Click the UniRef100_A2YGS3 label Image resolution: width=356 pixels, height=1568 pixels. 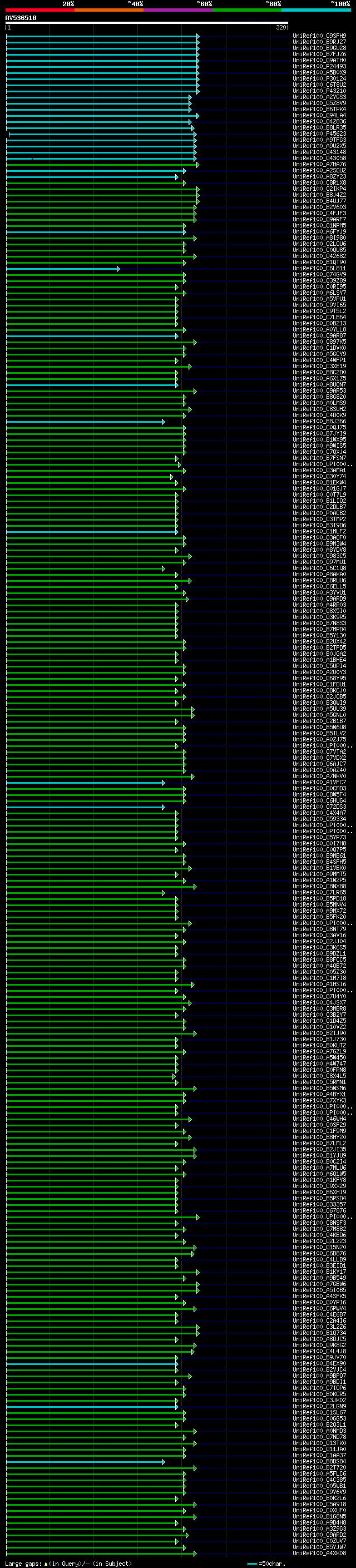click(x=319, y=97)
